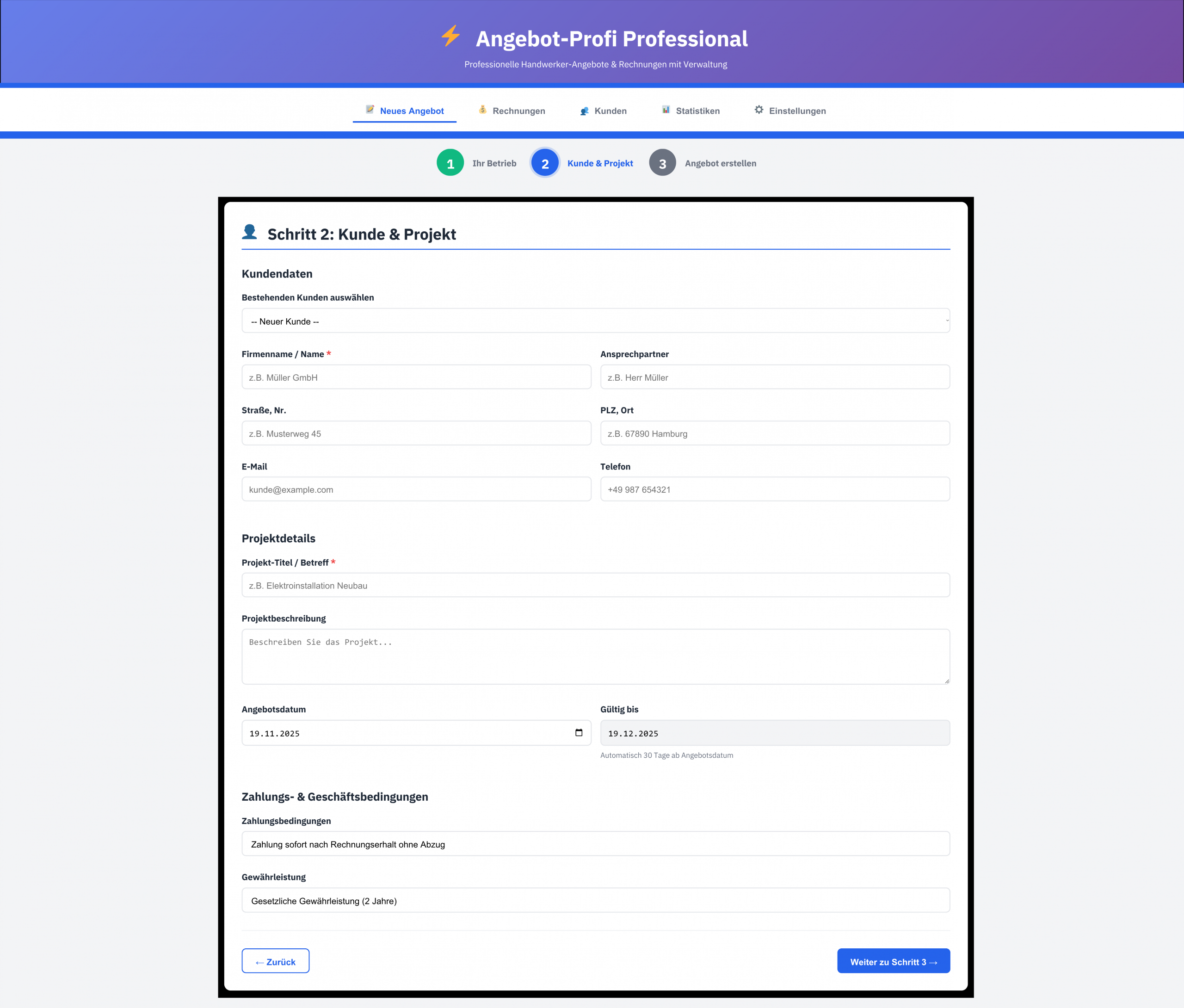This screenshot has width=1184, height=1008.
Task: Select the pencil icon for Neues Angebot
Action: point(370,110)
